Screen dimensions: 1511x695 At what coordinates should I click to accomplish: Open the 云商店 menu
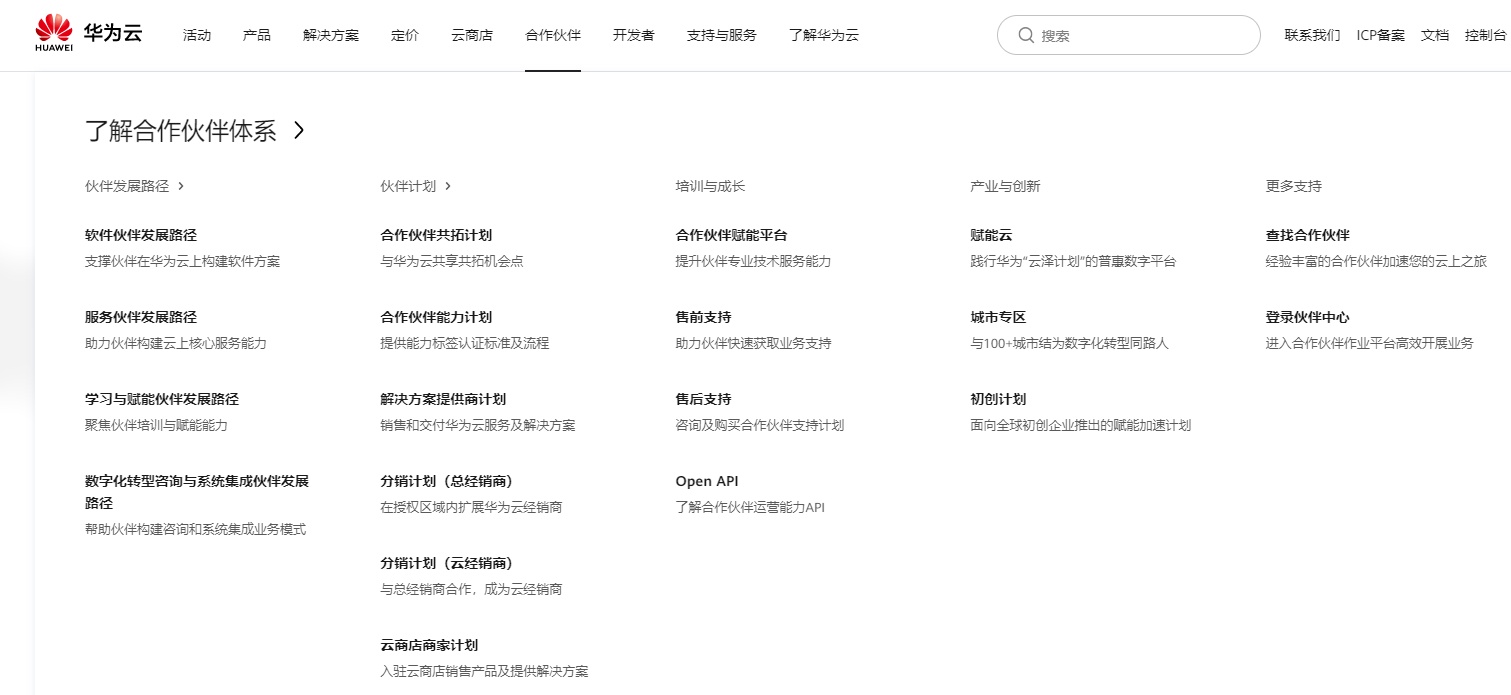pyautogui.click(x=472, y=35)
